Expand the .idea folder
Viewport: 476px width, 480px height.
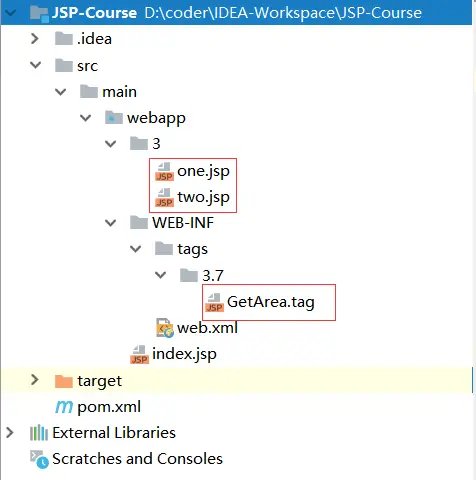pos(35,39)
